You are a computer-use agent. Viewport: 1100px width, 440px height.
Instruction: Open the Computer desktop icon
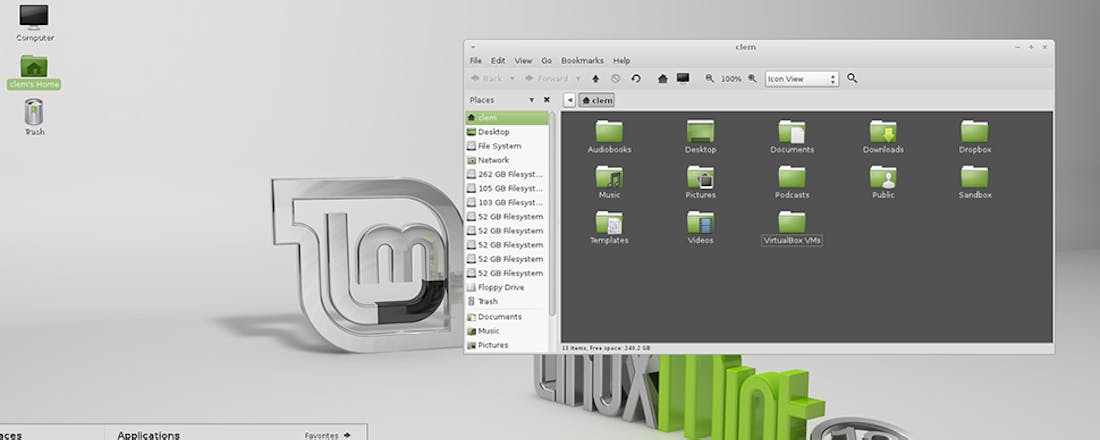(34, 22)
